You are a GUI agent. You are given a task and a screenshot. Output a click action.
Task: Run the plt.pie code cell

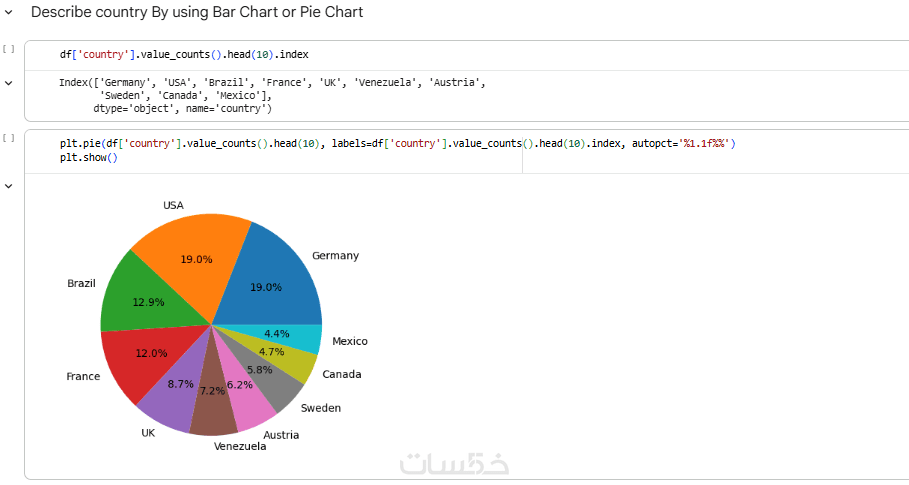[9, 138]
